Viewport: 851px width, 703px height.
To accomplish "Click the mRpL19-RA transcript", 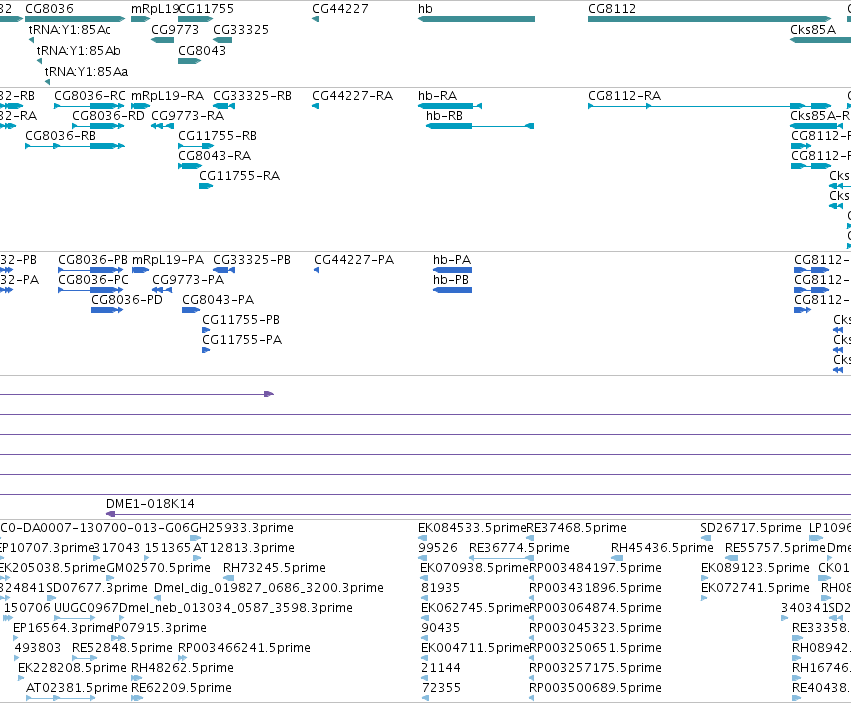I will click(x=141, y=106).
